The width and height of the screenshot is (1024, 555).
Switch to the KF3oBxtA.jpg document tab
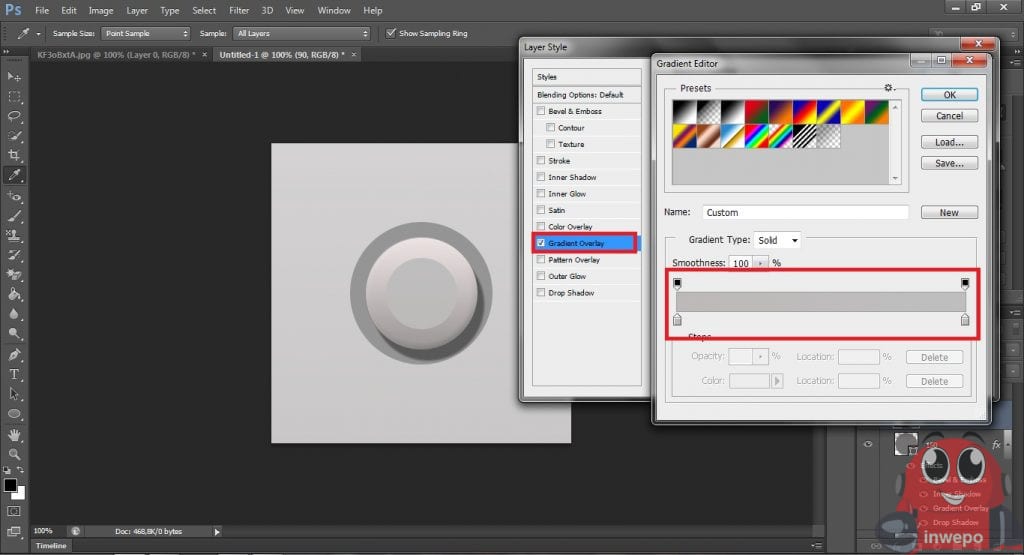(x=115, y=54)
